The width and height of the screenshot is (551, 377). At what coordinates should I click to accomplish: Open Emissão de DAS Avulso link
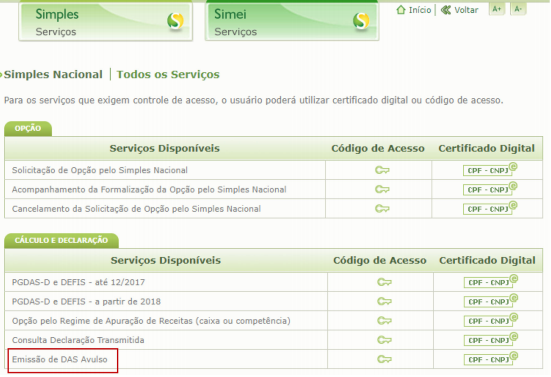(60, 359)
